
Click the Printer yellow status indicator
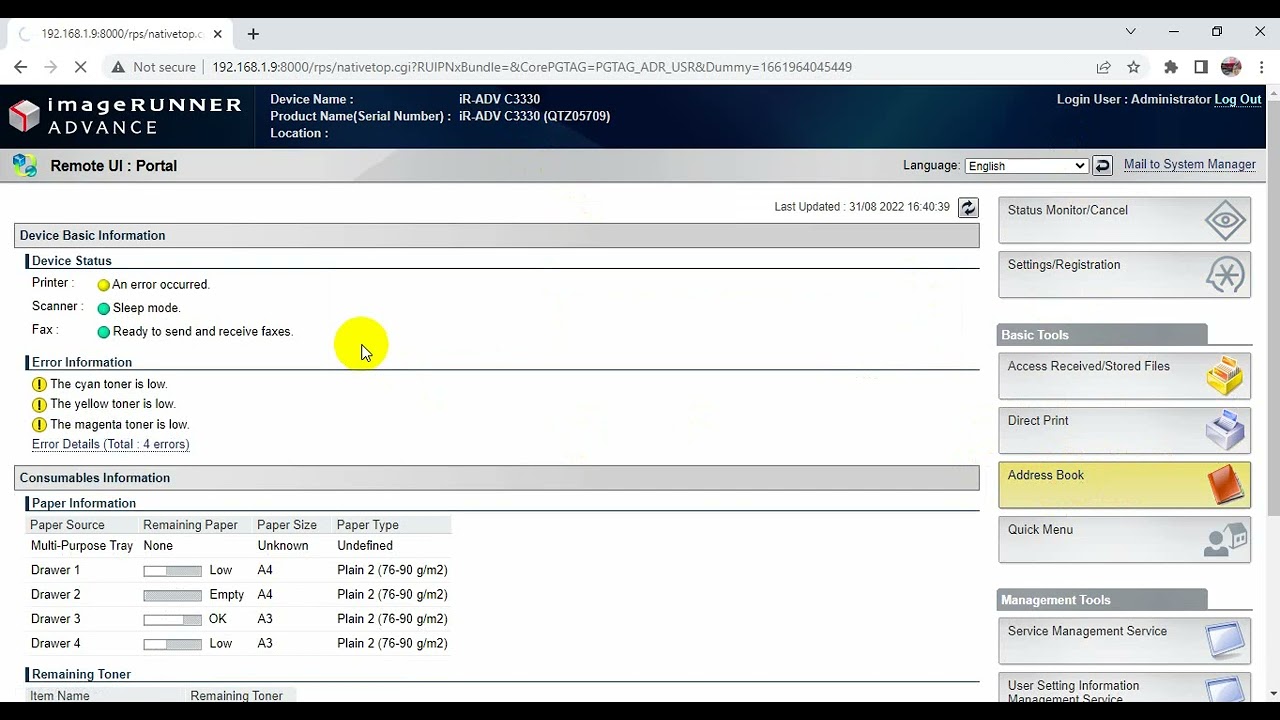point(103,285)
